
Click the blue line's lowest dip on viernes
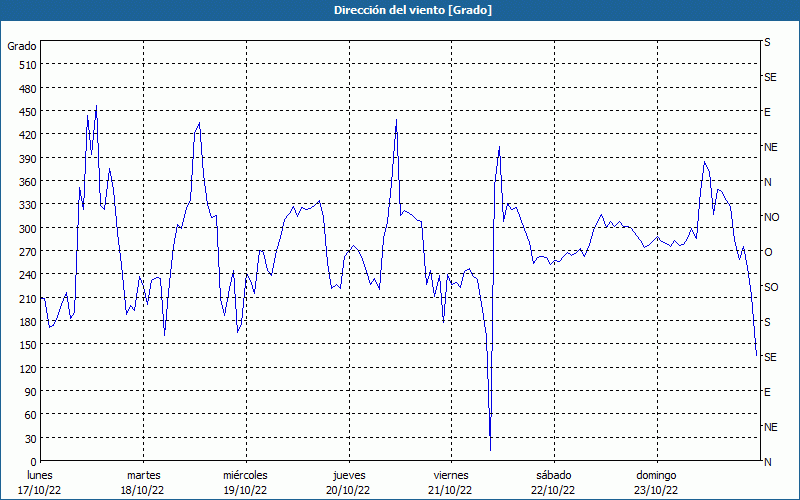490,450
